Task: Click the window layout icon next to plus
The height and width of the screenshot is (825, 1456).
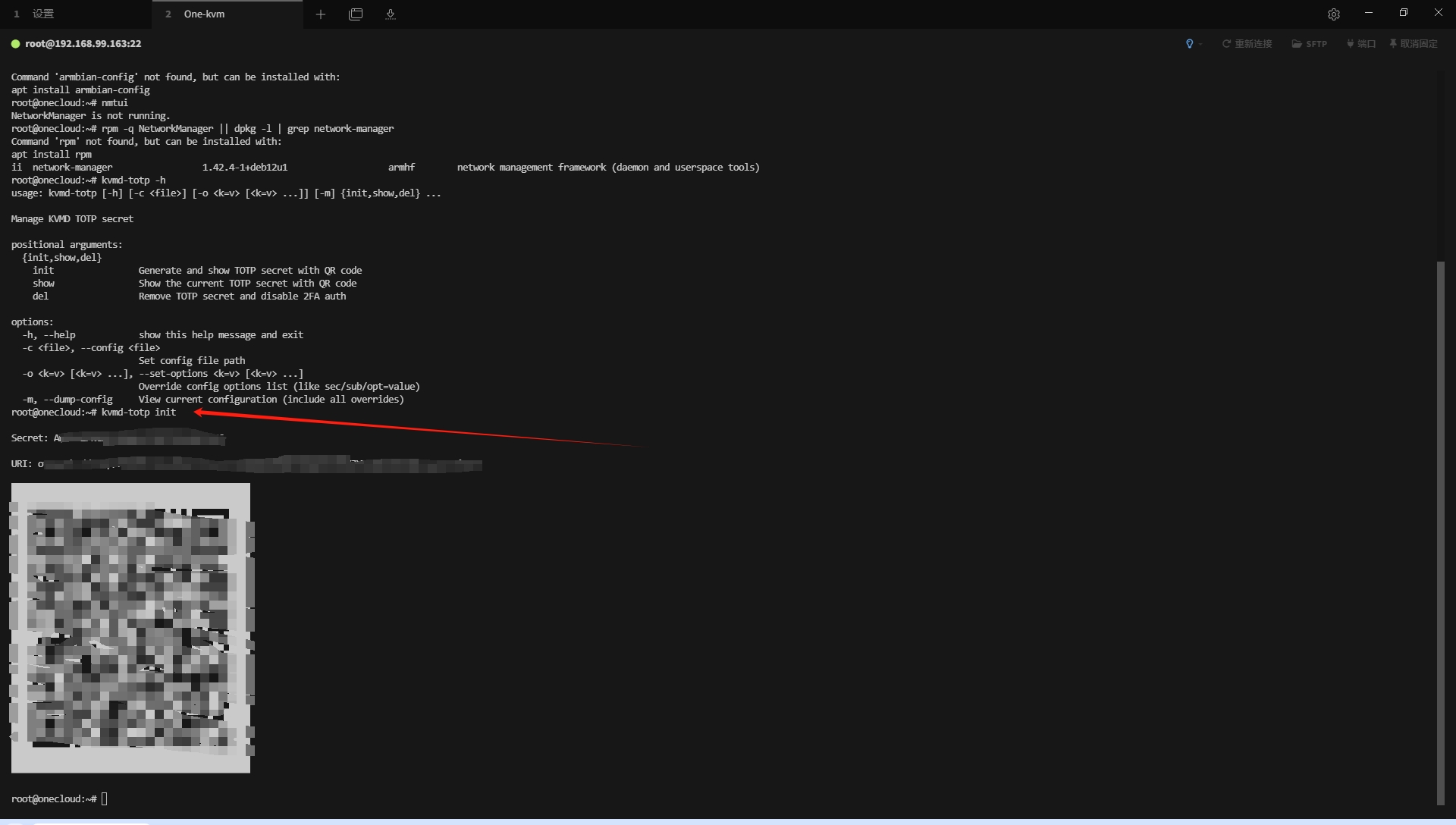Action: pos(356,14)
